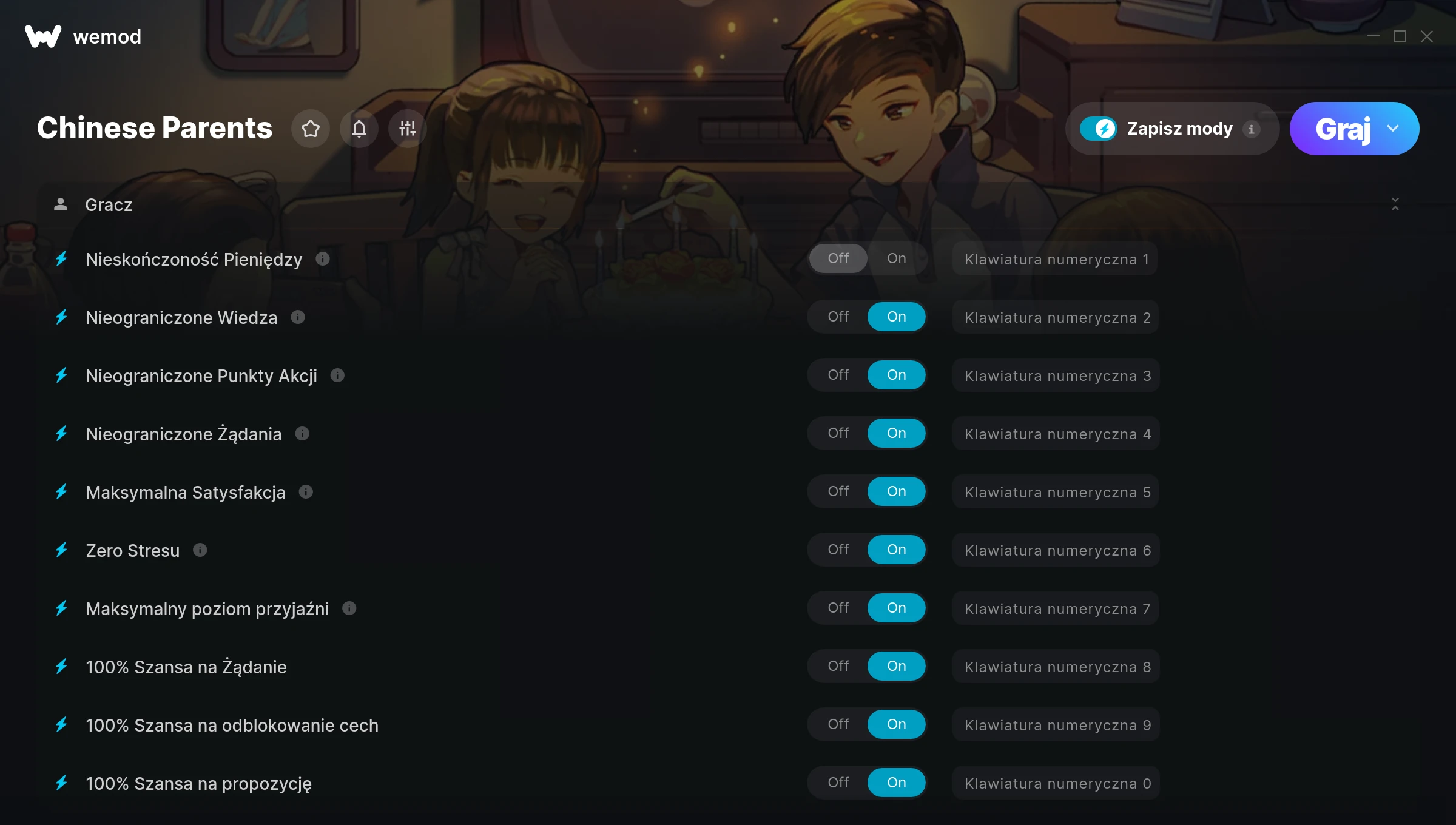Viewport: 1456px width, 825px height.
Task: Open info icon beside Zapisz mody
Action: pos(1251,129)
